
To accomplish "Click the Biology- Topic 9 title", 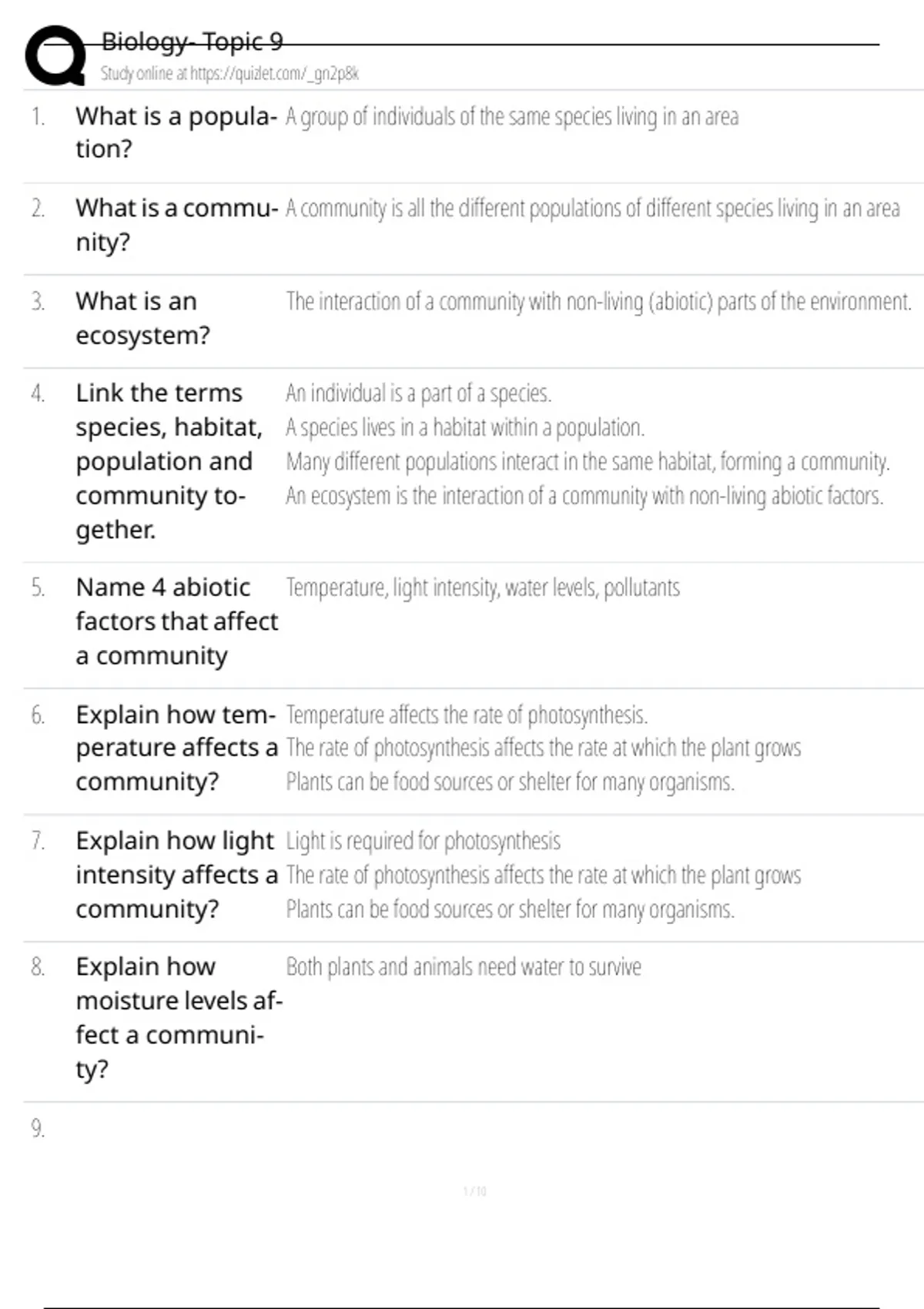I will (x=192, y=42).
